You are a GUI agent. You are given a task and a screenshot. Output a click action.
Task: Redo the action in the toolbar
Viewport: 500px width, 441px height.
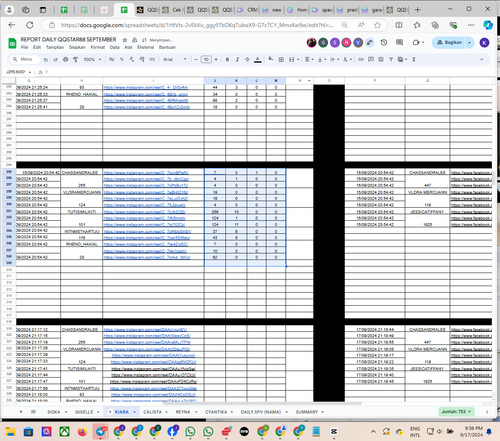(x=55, y=60)
